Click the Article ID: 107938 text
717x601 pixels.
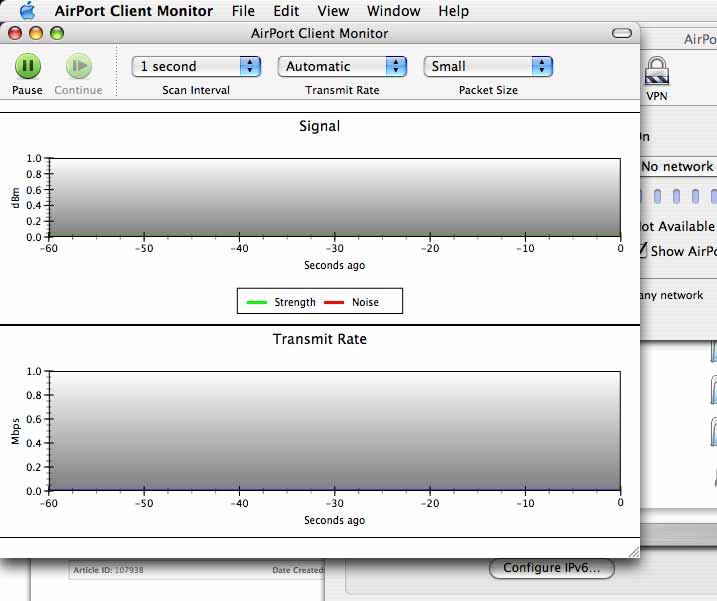click(x=108, y=570)
